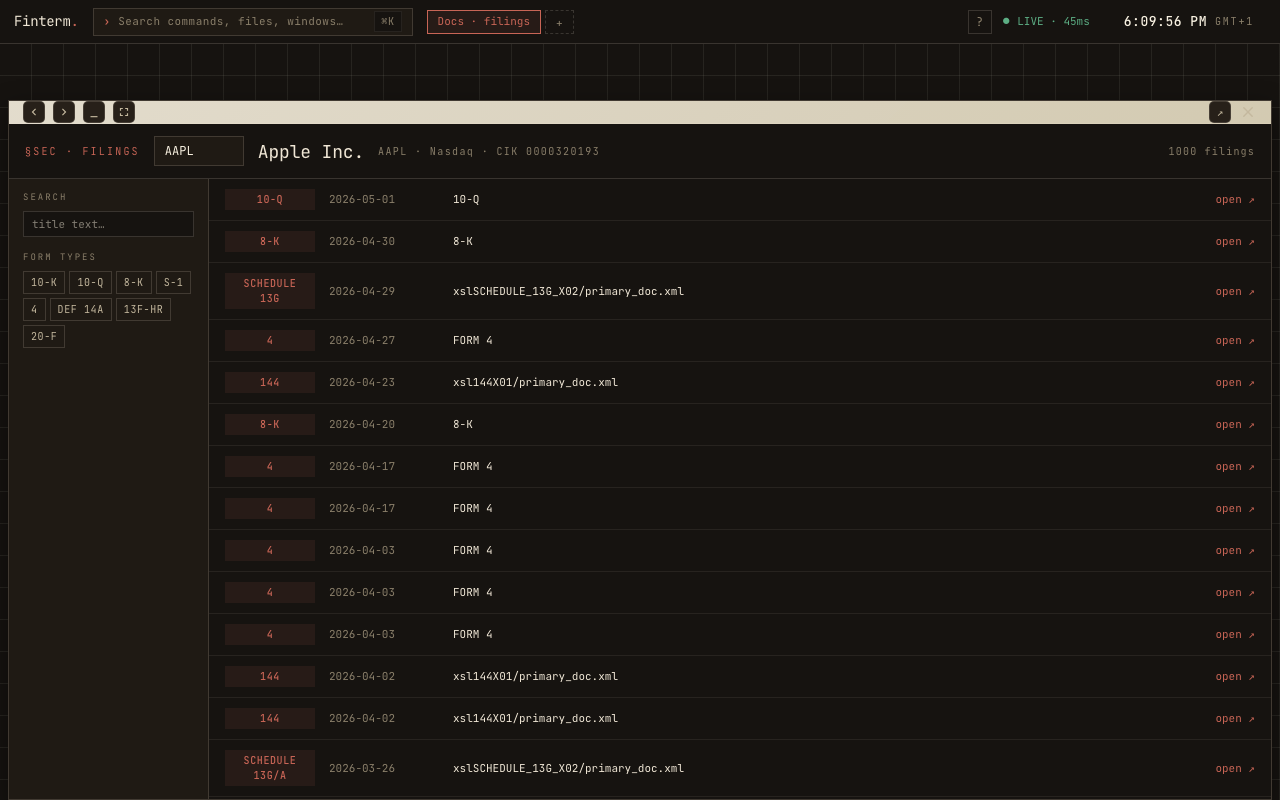
Task: Click the 144 badge in the 2026-04-23 row
Action: (270, 383)
